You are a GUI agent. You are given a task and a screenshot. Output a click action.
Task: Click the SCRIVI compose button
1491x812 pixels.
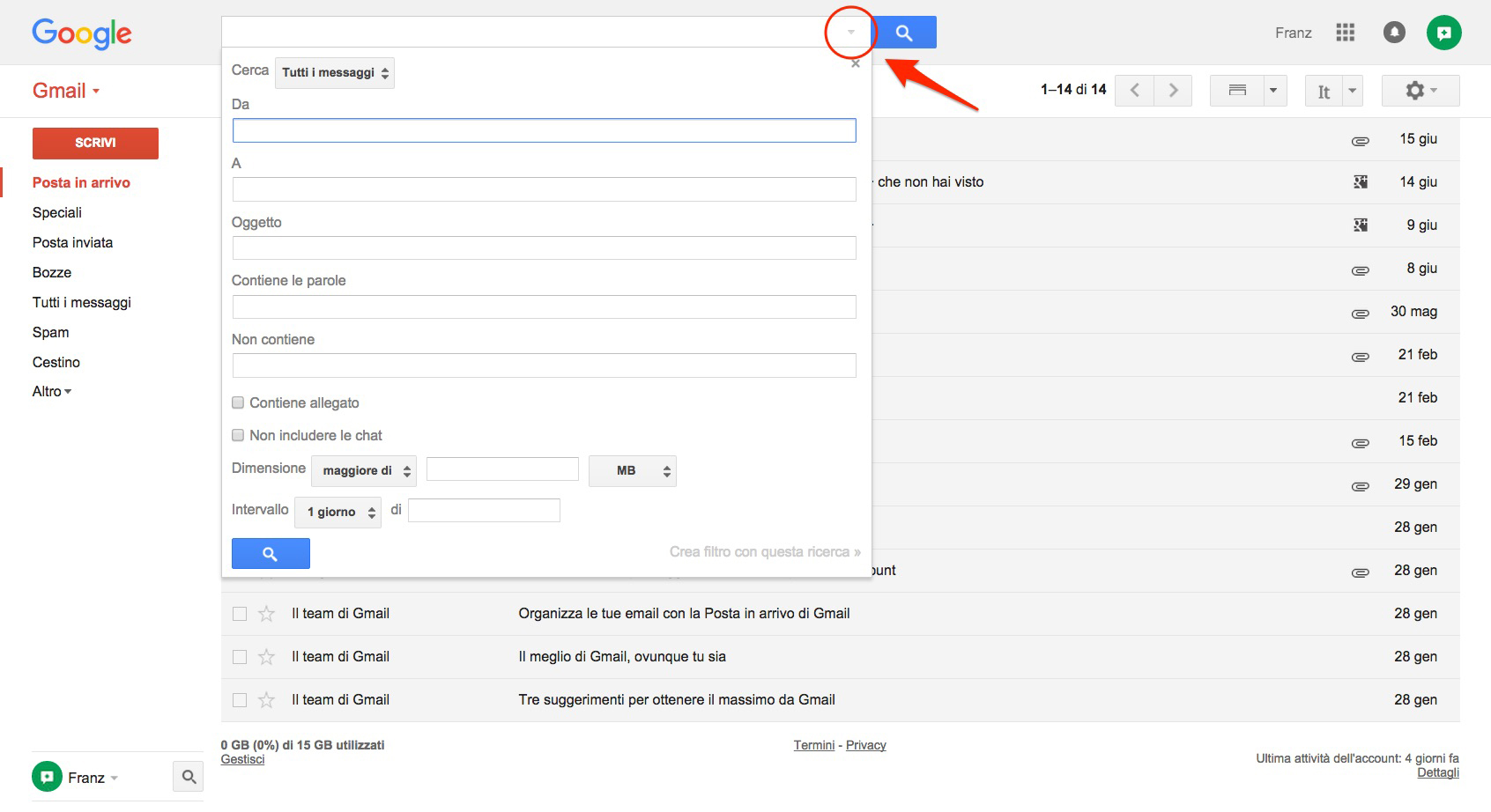pos(95,143)
